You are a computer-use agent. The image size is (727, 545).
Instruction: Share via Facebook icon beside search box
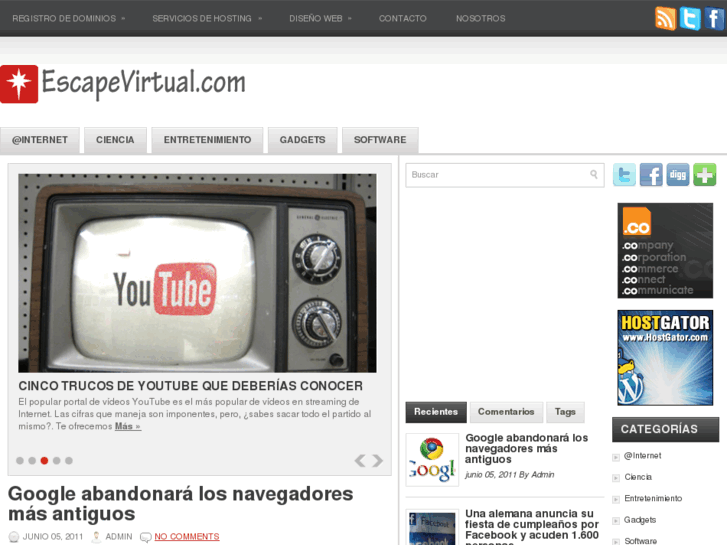click(x=651, y=175)
